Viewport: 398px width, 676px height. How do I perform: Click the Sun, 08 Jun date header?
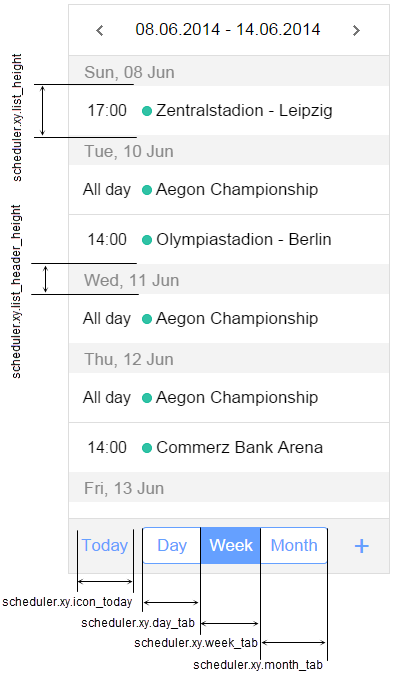(229, 72)
